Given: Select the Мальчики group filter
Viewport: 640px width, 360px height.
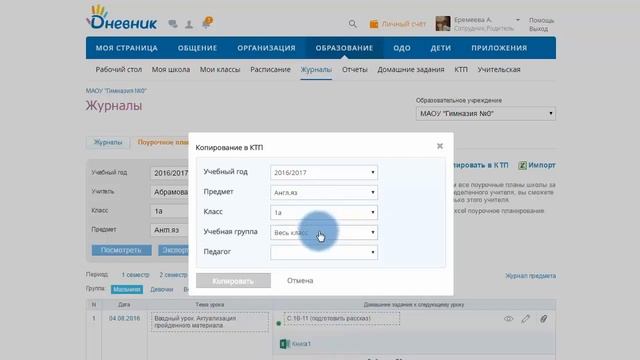Looking at the screenshot, I should (x=127, y=289).
